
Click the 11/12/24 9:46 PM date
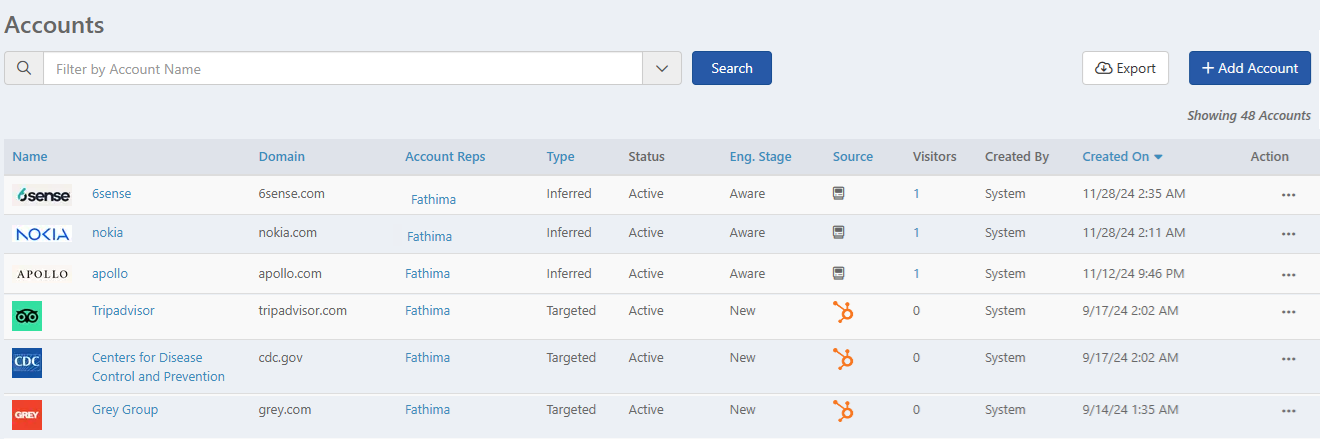click(x=1134, y=273)
